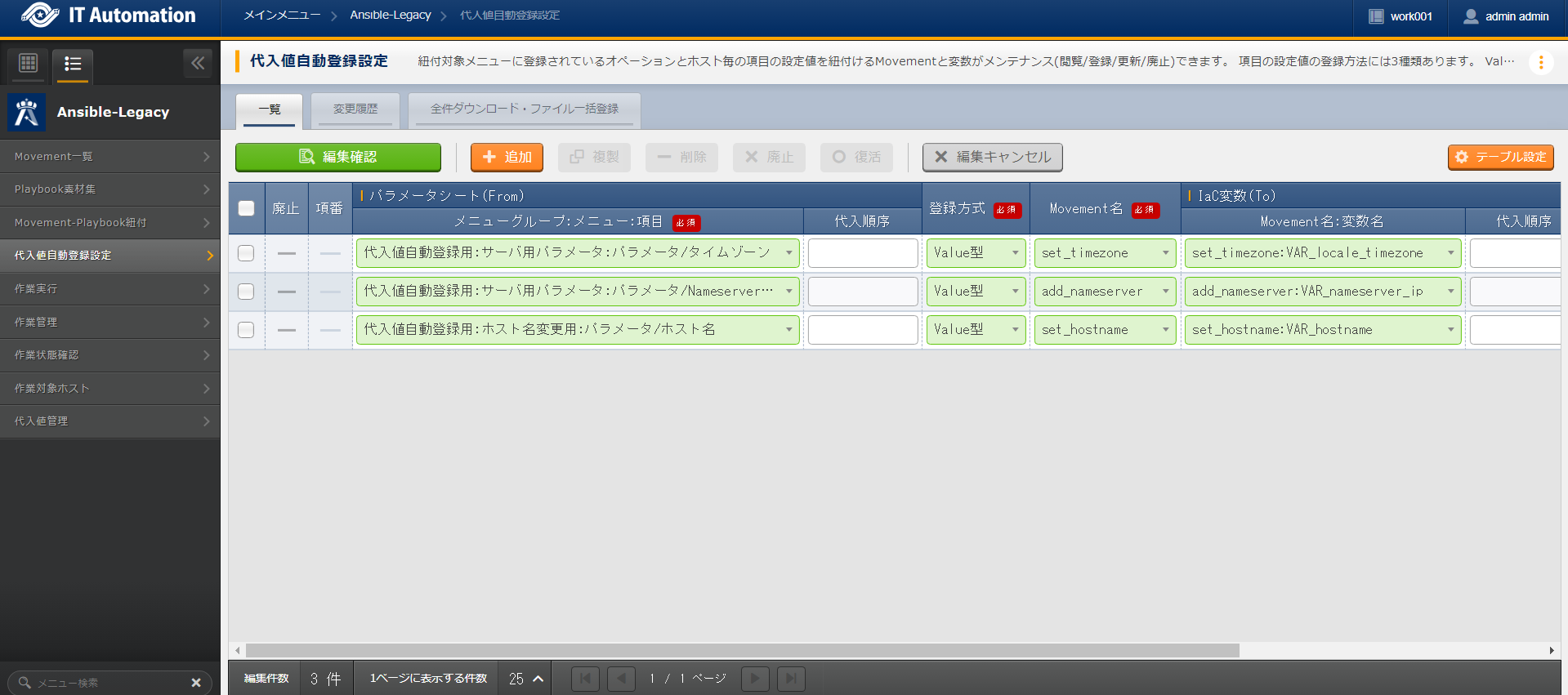Click the green 編集確認 button
The image size is (1568, 695).
tap(338, 157)
